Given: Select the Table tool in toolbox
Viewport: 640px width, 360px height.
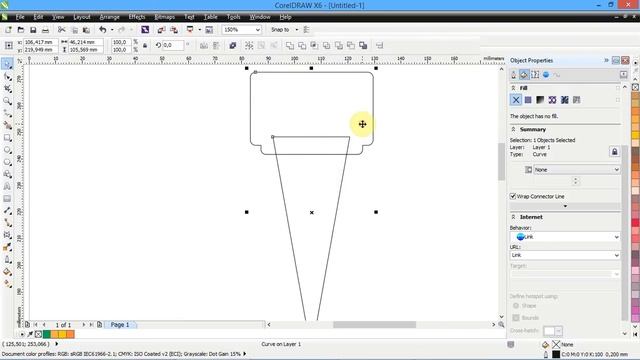Looking at the screenshot, I should 7,199.
